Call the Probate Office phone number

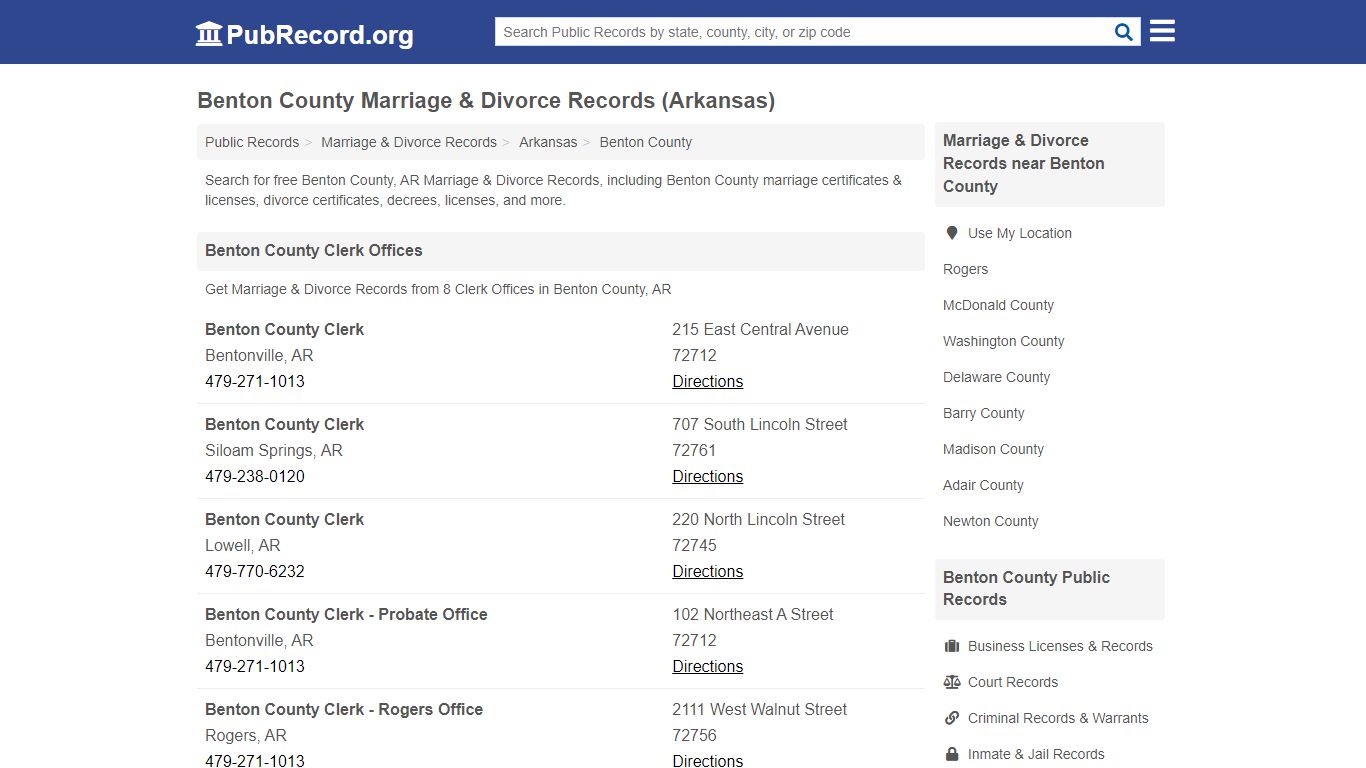point(255,666)
